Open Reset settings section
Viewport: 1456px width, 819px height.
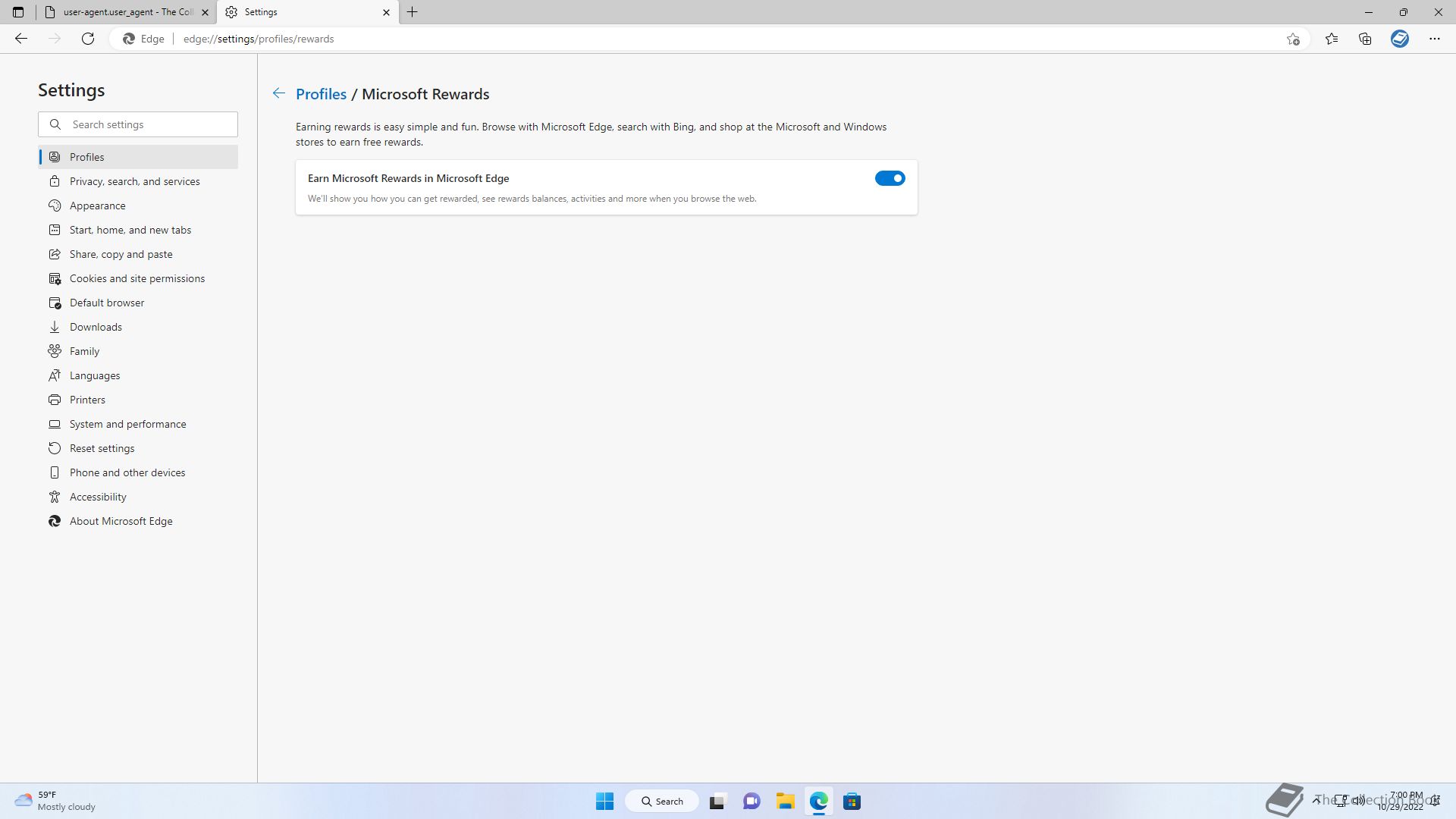pos(138,448)
